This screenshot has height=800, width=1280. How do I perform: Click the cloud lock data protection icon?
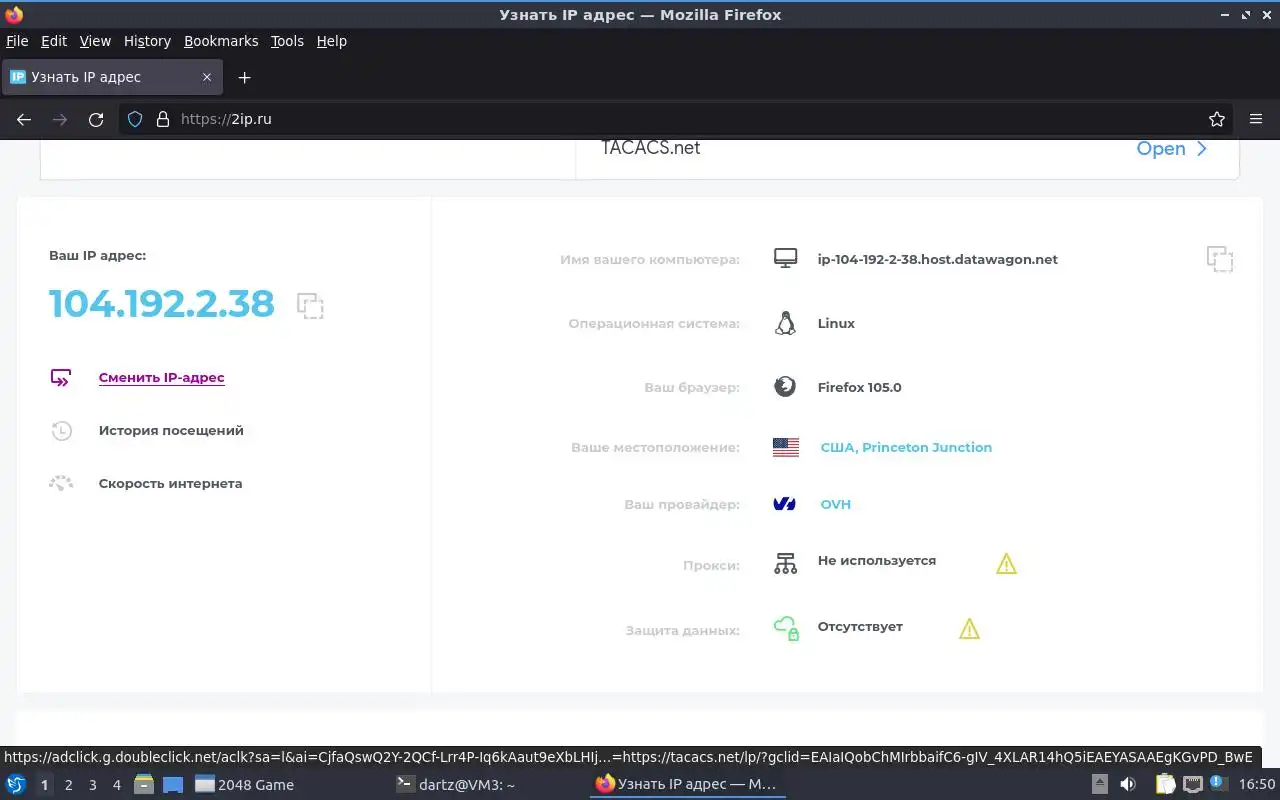786,628
